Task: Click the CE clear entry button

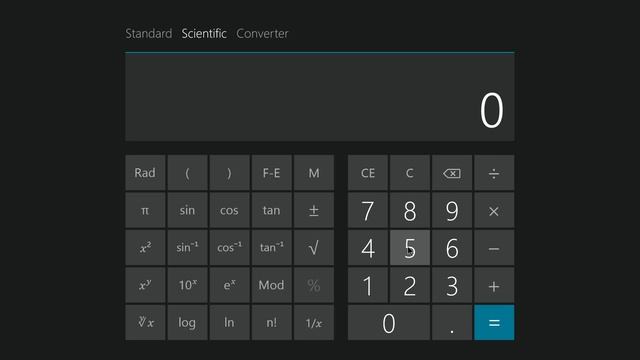Action: pos(368,173)
